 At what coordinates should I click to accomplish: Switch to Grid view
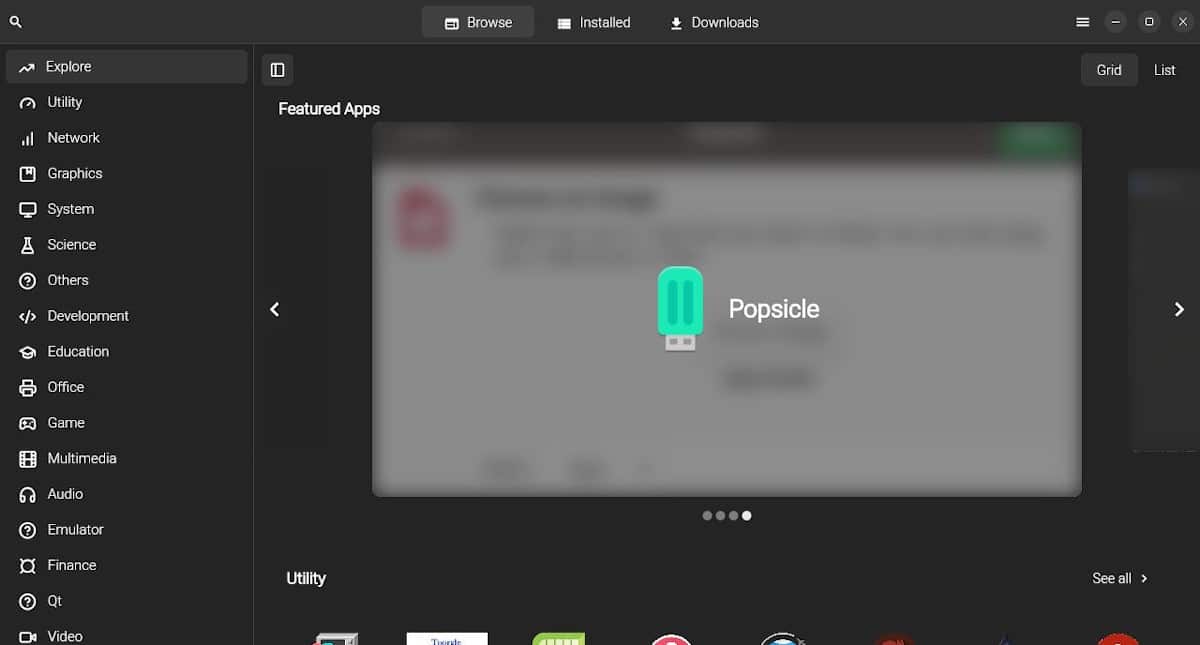point(1108,69)
